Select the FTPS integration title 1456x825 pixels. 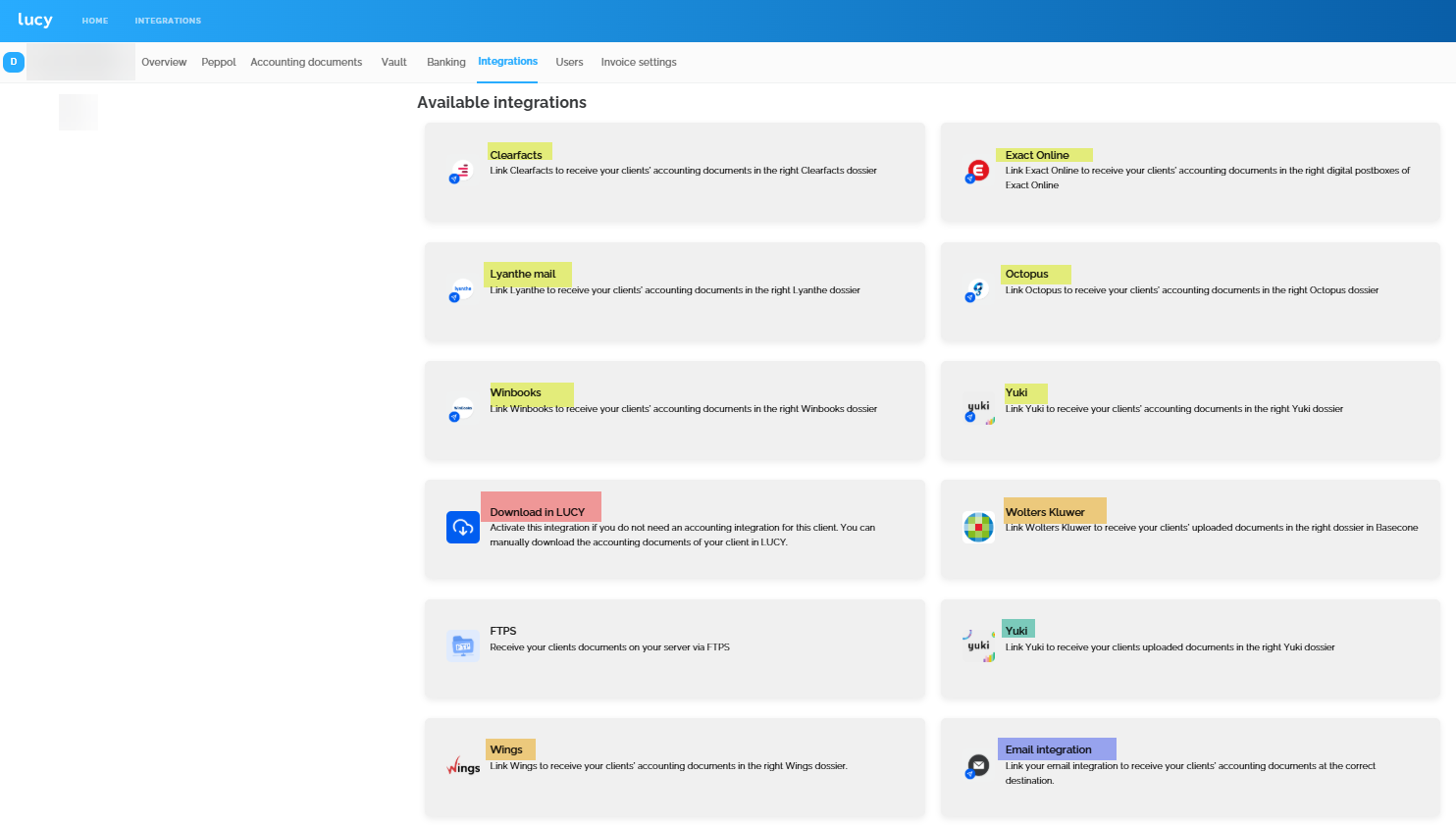[503, 631]
